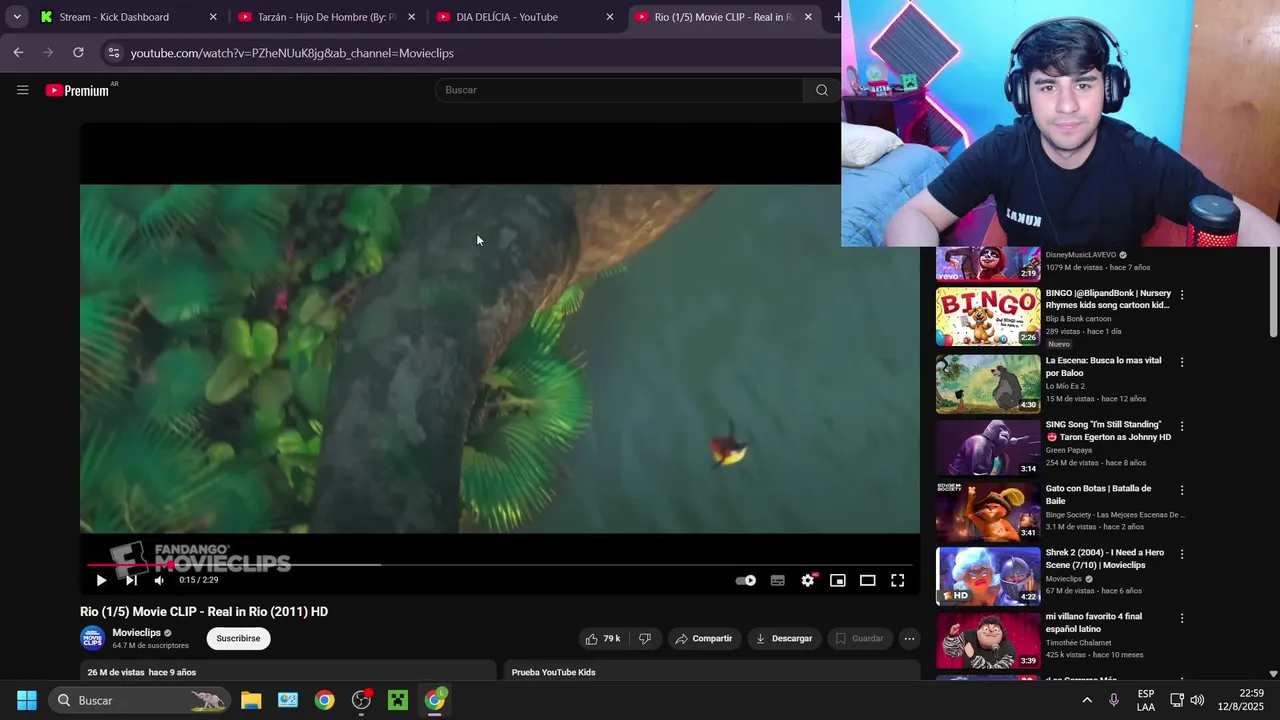Open Shrek 2 I Need a Hero thumbnail
The height and width of the screenshot is (720, 1280).
pos(988,575)
